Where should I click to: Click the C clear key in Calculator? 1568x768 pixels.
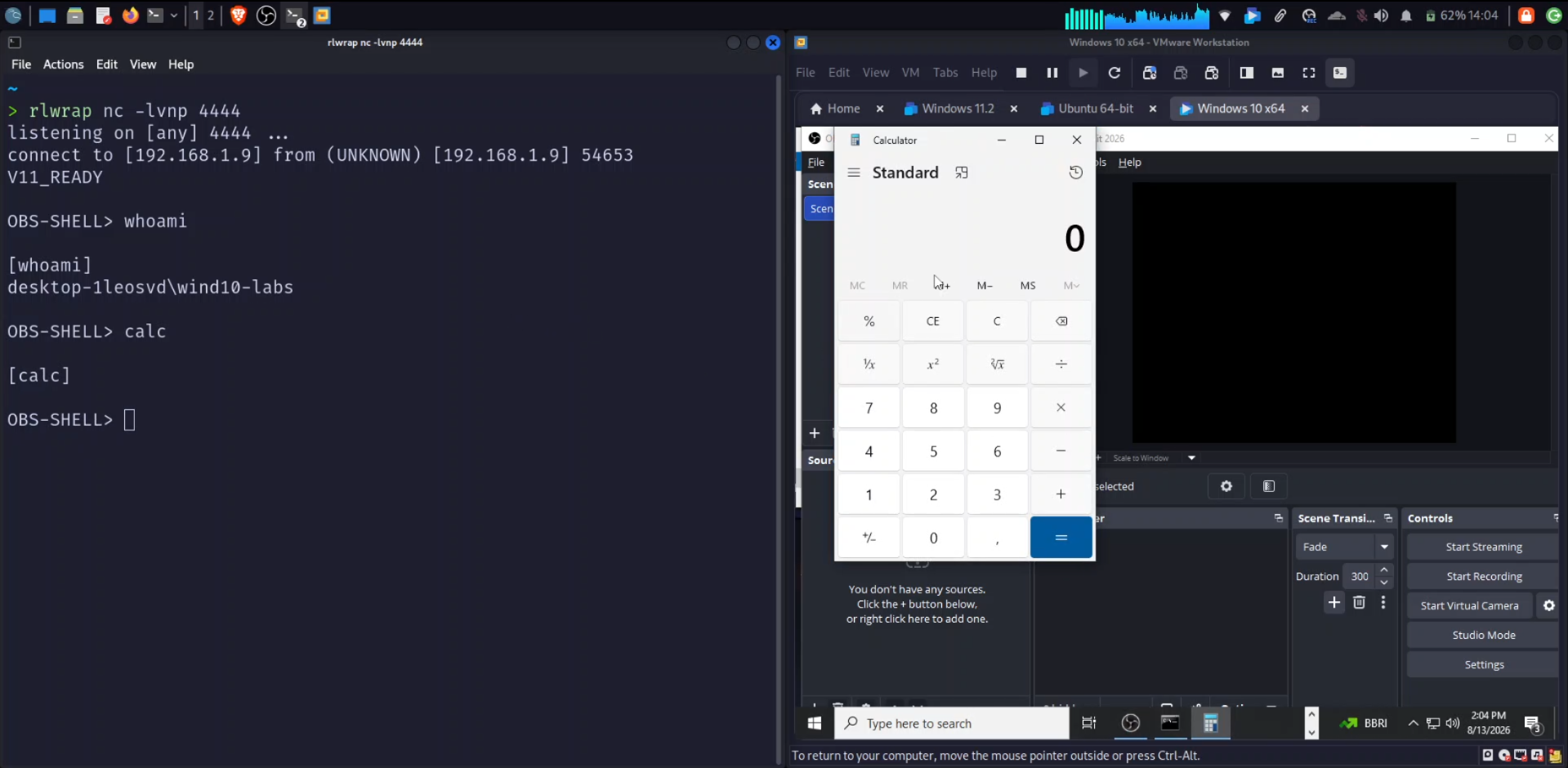(x=997, y=321)
